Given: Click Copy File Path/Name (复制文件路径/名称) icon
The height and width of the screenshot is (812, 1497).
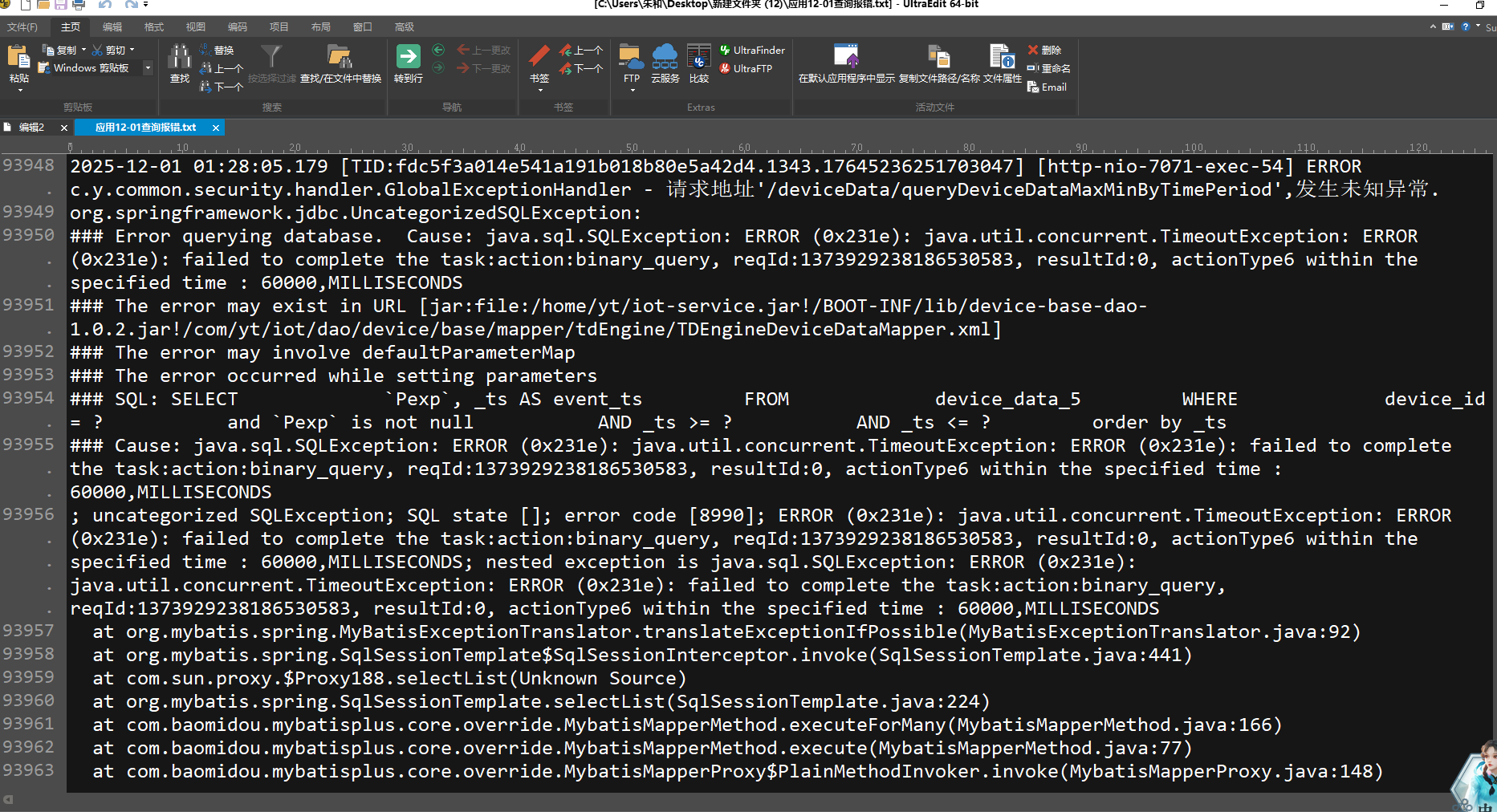Looking at the screenshot, I should [938, 59].
